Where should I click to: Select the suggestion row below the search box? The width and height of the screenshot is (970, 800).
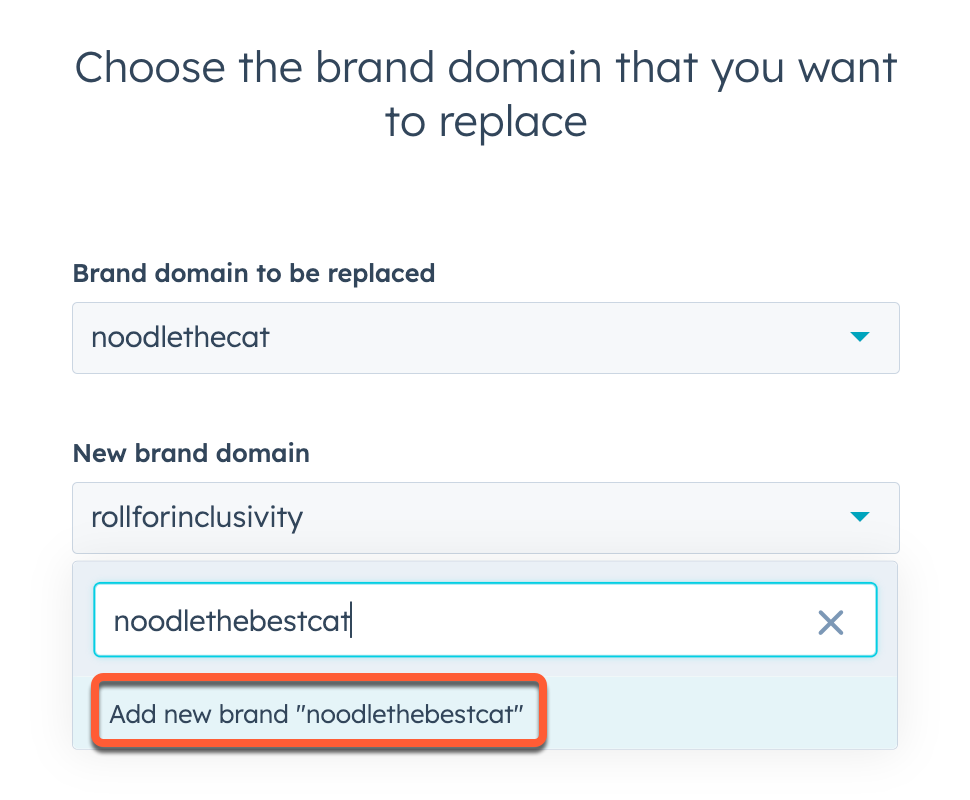318,712
